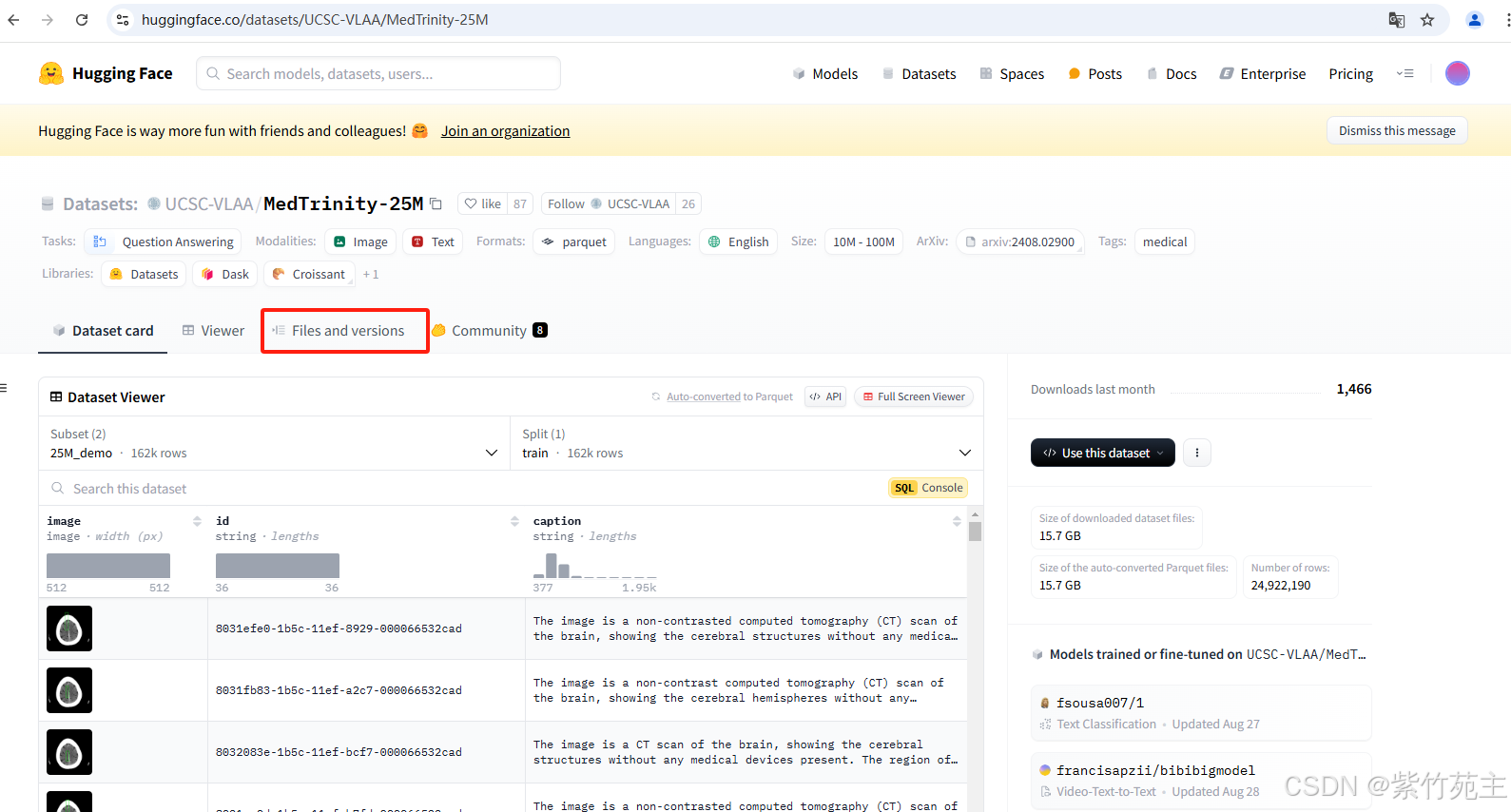This screenshot has height=812, width=1511.
Task: Bookmark this page with the star icon
Action: [x=1427, y=20]
